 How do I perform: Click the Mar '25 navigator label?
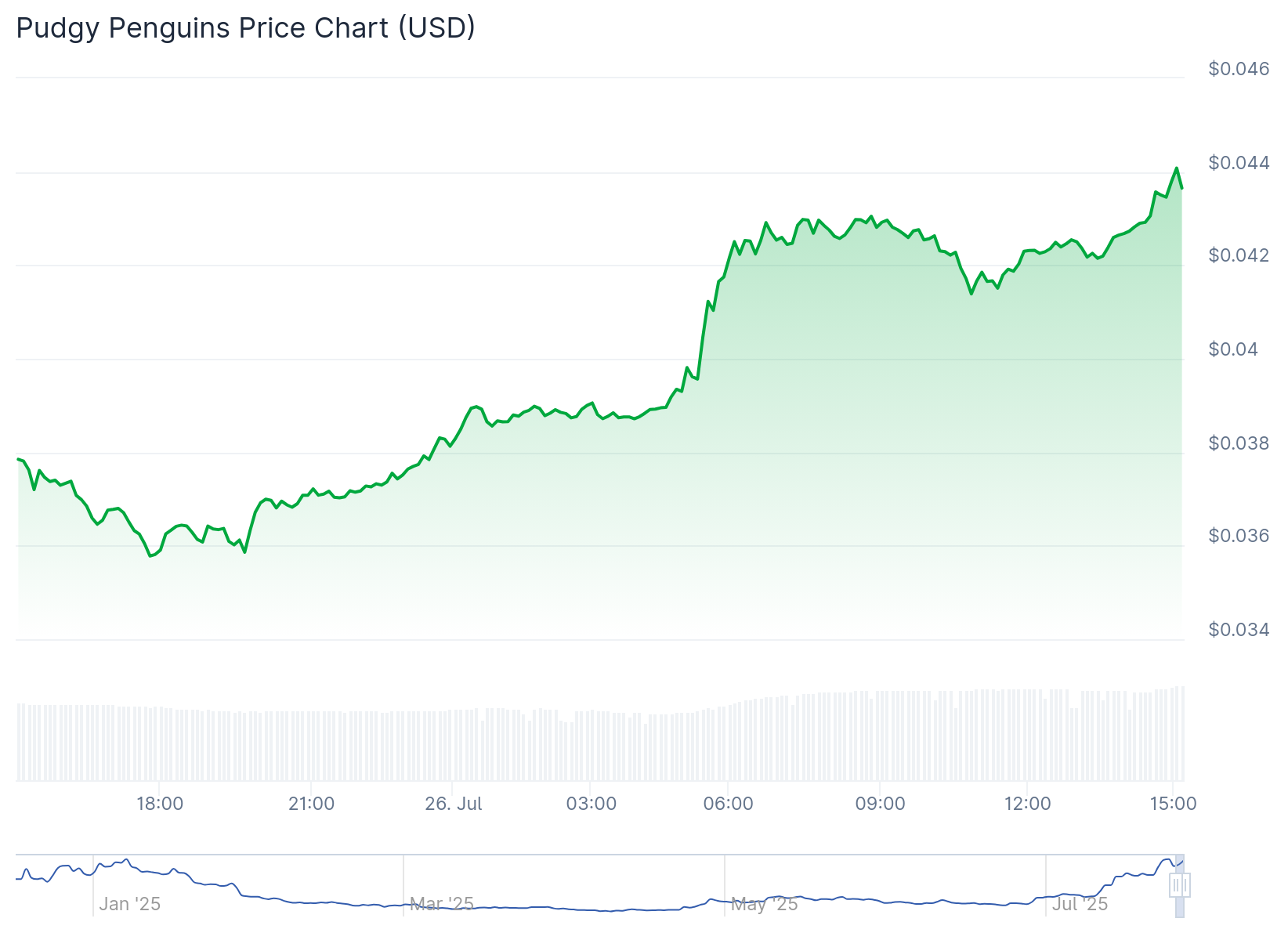pyautogui.click(x=442, y=904)
